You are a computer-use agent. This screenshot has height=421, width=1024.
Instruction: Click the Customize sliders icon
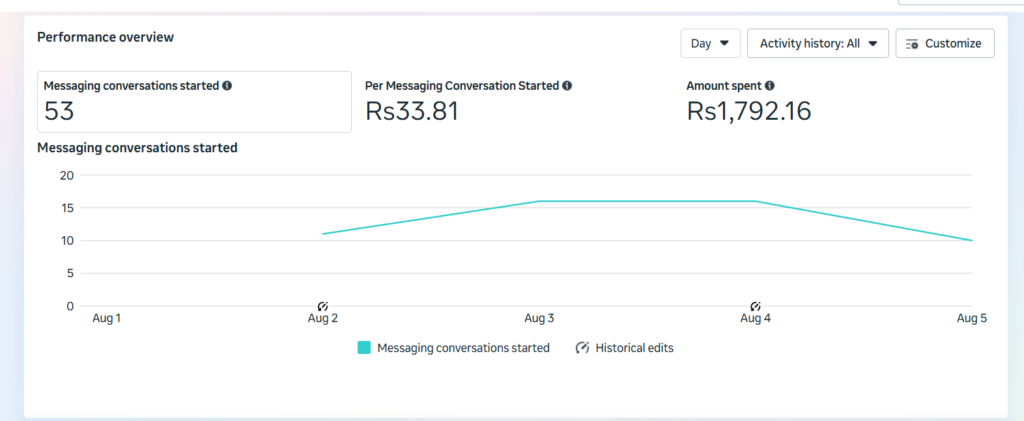pyautogui.click(x=912, y=44)
